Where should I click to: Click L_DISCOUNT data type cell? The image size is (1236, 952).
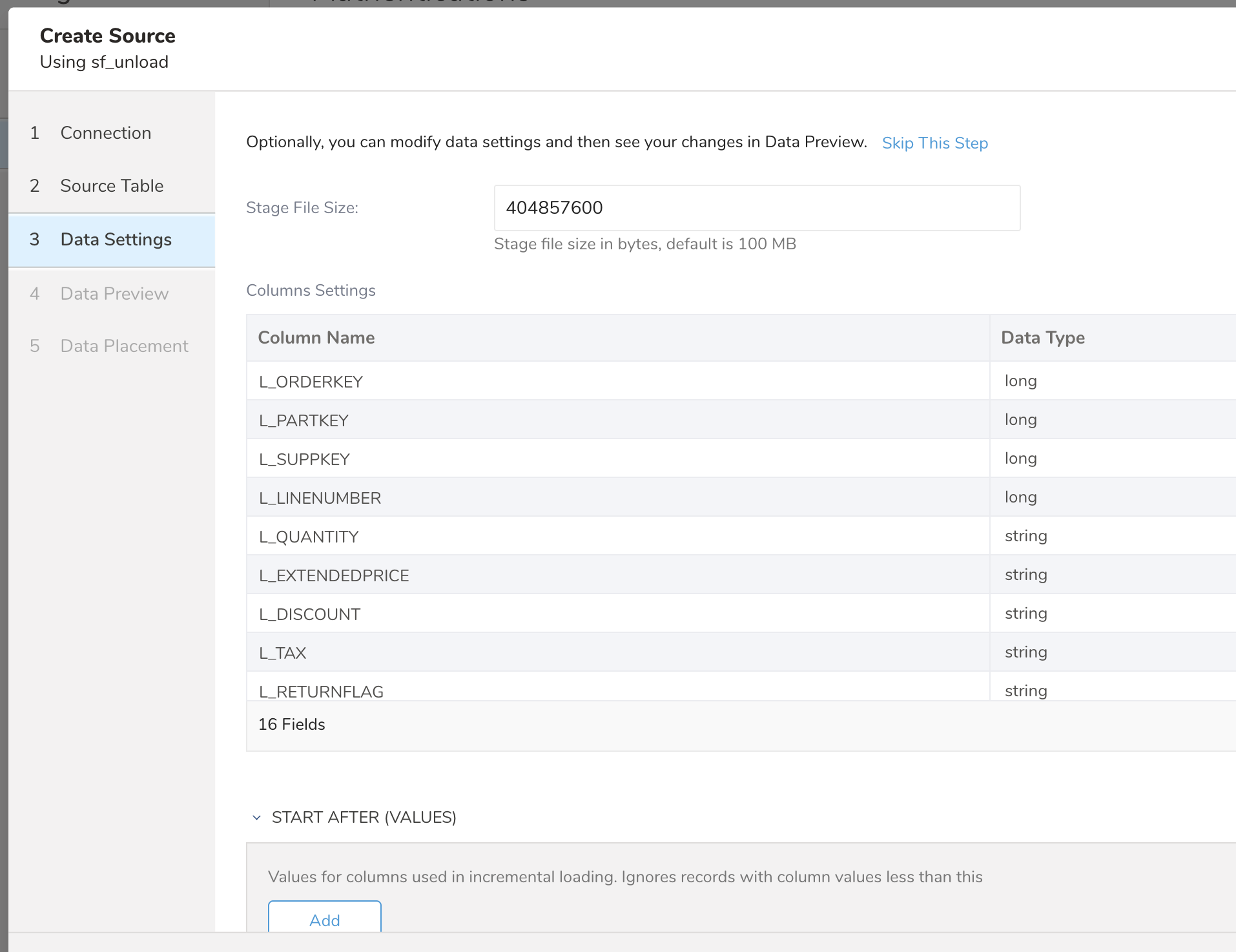pyautogui.click(x=1025, y=614)
